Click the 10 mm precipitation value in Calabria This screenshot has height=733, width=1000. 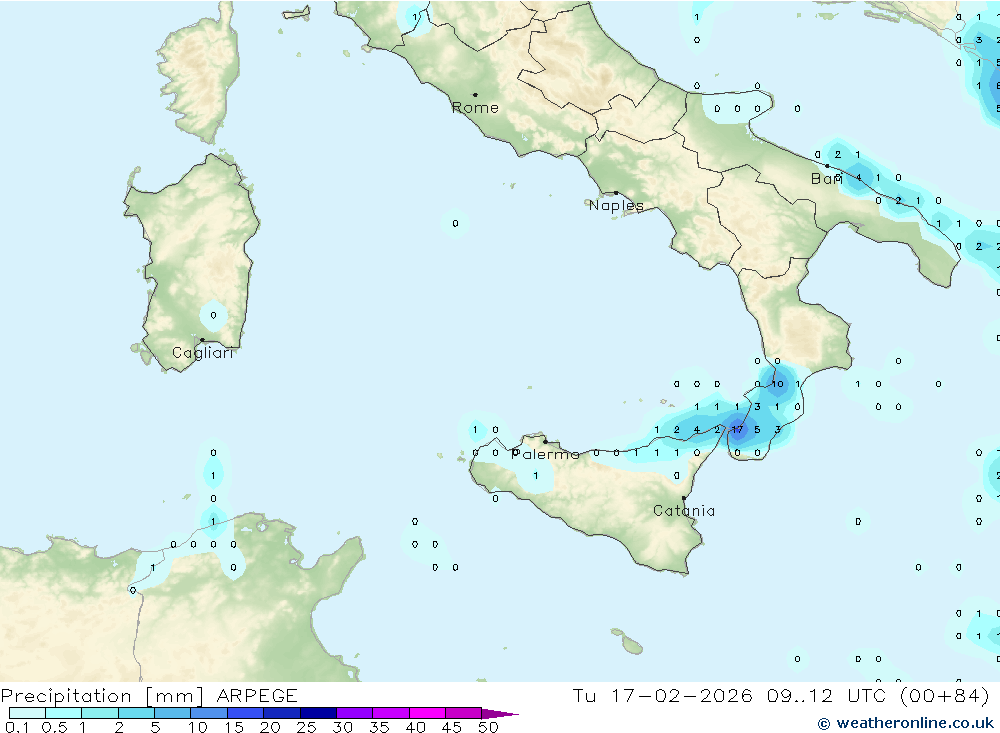tap(778, 384)
